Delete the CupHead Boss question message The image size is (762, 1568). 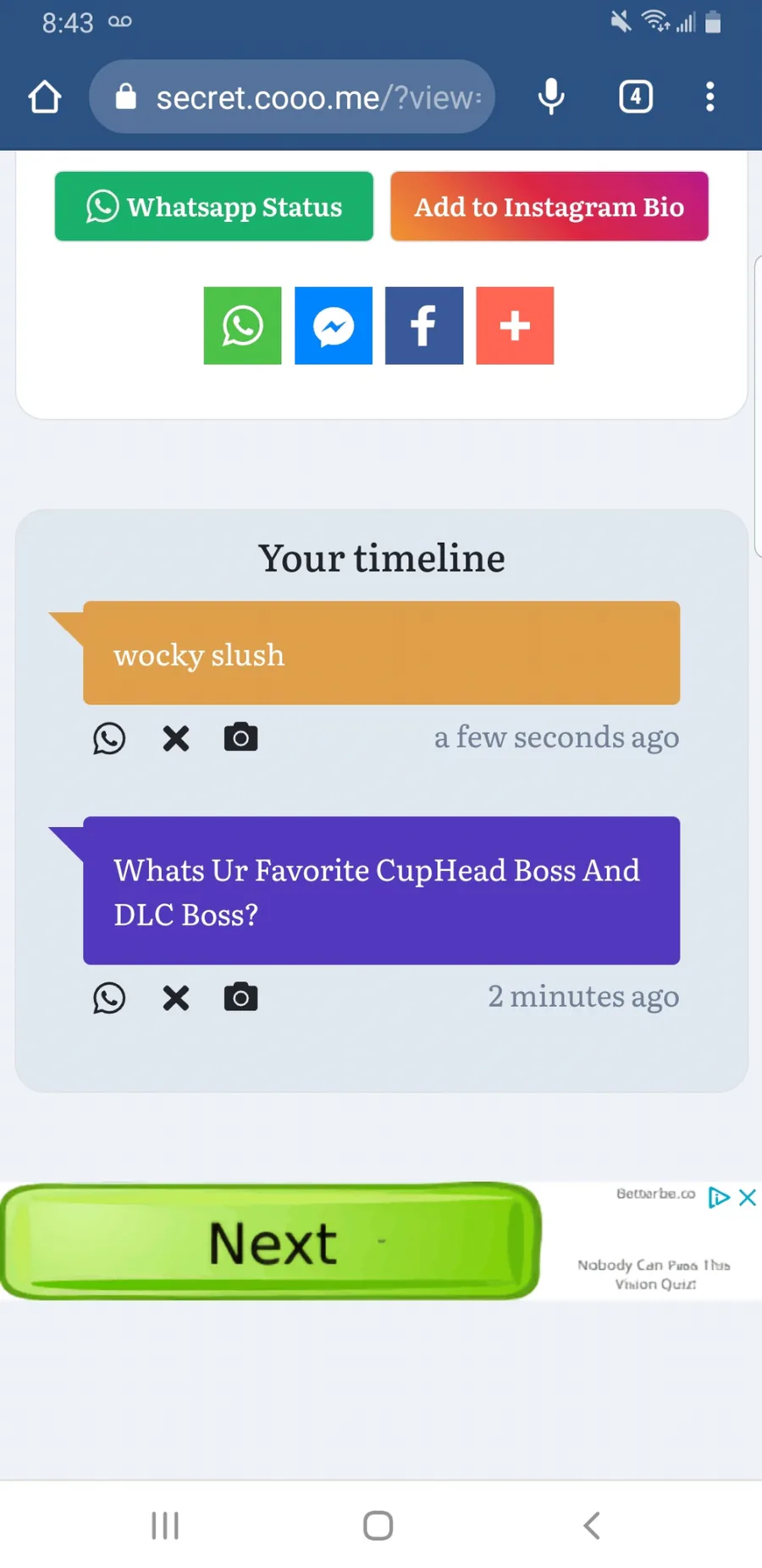(x=176, y=998)
